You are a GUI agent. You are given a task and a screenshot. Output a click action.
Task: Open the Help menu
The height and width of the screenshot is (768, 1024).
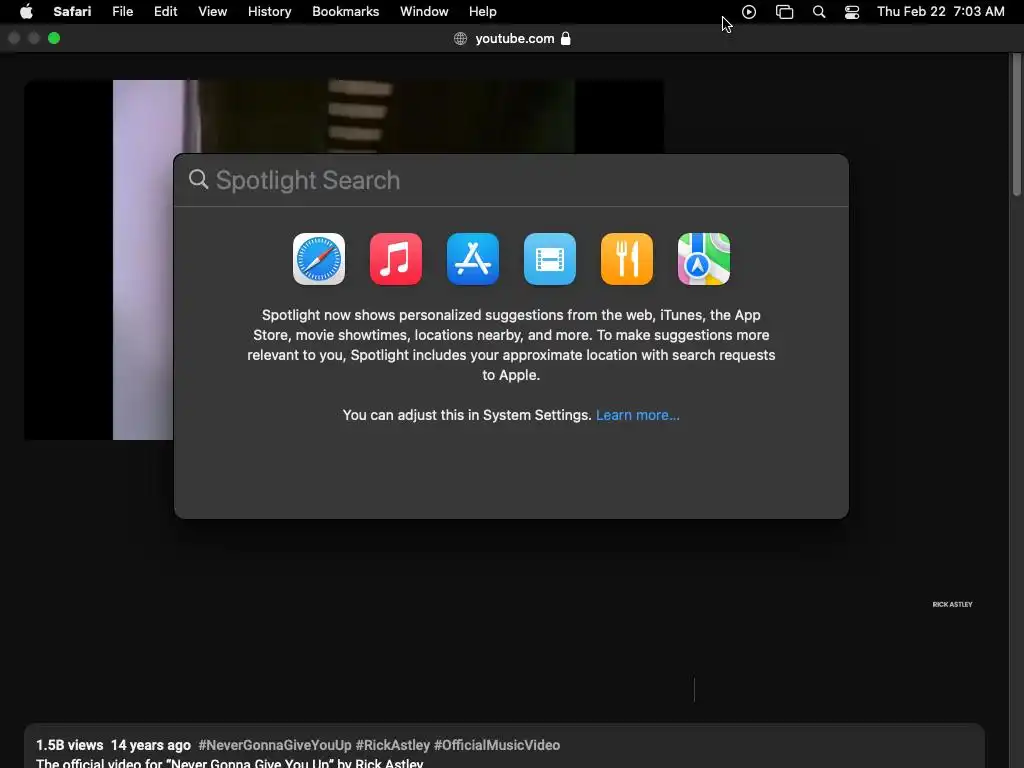click(483, 12)
